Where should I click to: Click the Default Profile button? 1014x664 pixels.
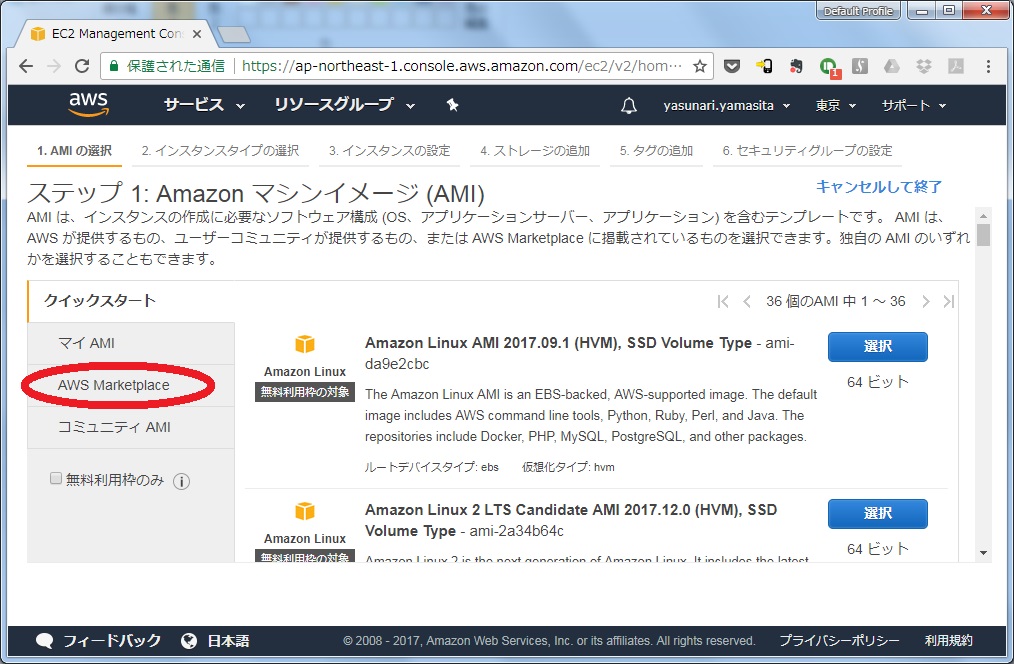click(x=859, y=11)
